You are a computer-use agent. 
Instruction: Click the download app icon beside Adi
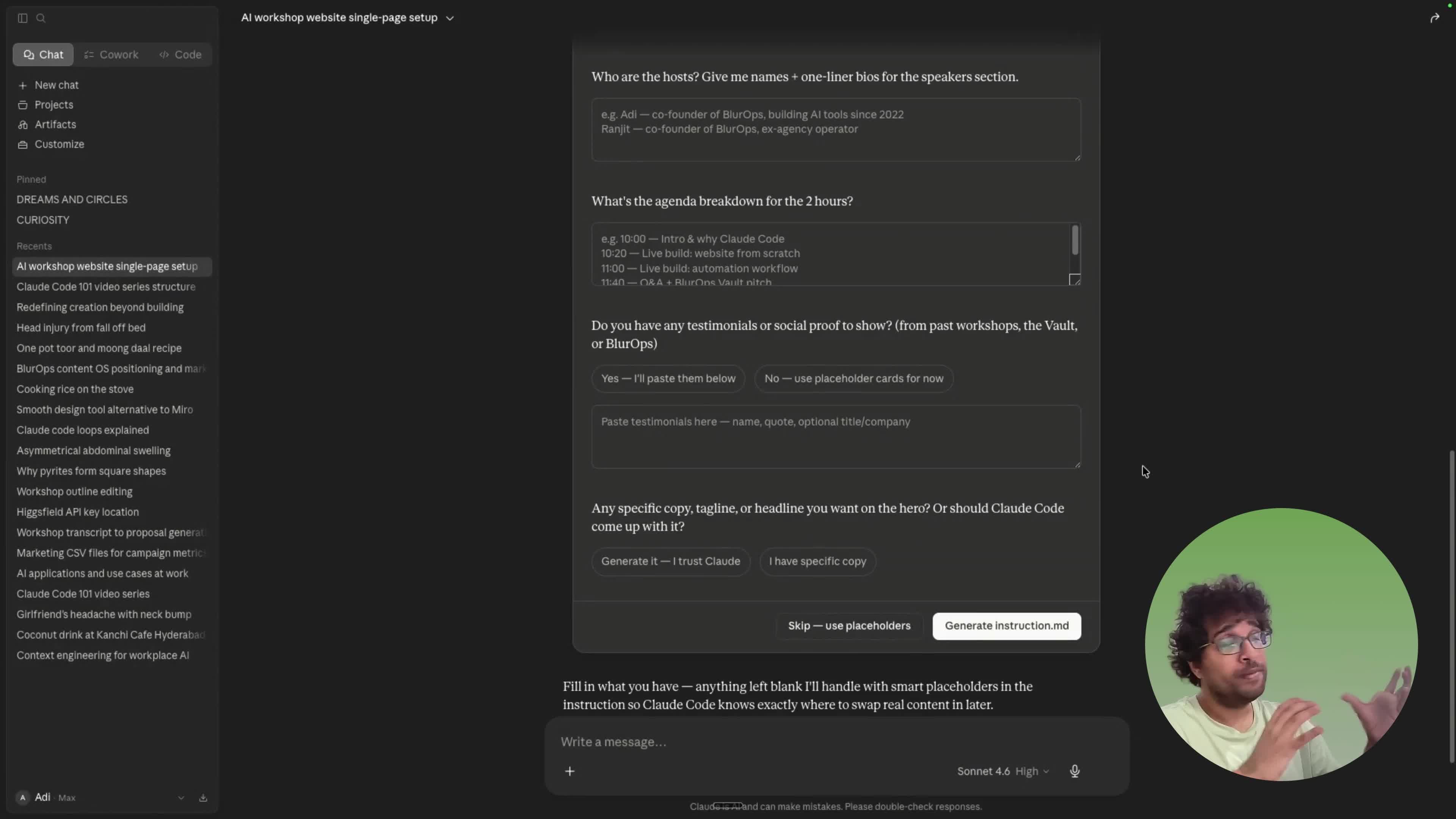tap(203, 797)
